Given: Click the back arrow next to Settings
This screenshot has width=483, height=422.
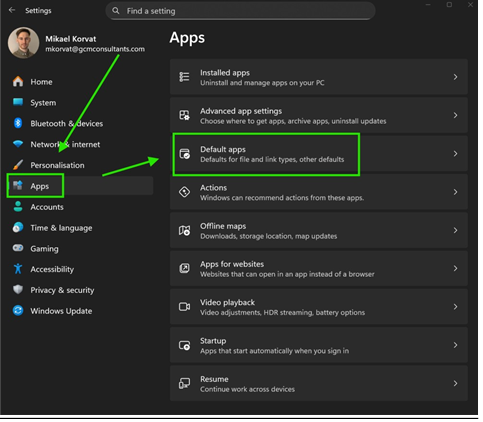Looking at the screenshot, I should [12, 10].
